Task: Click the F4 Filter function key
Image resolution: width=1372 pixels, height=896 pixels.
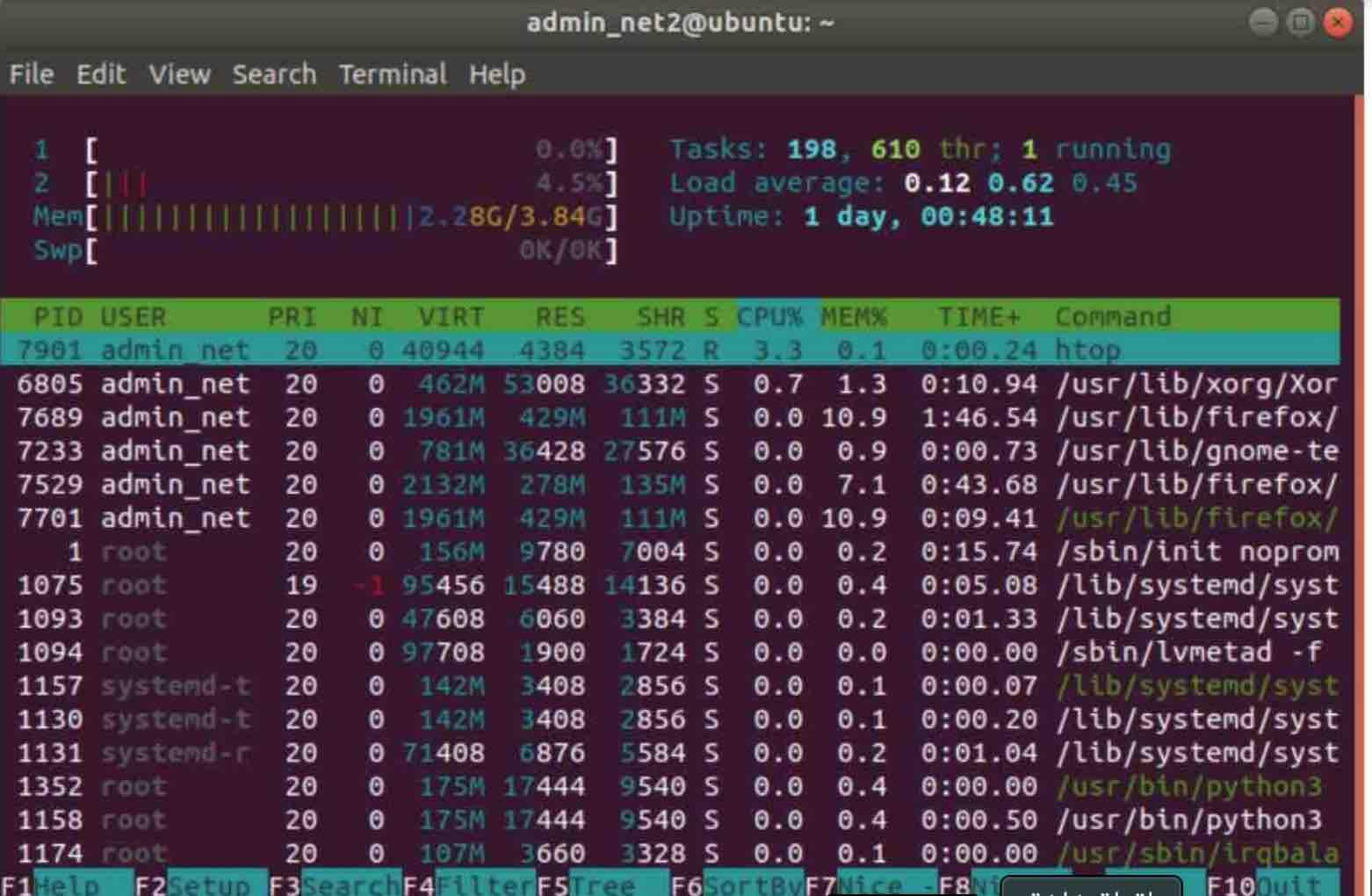Action: point(469,884)
